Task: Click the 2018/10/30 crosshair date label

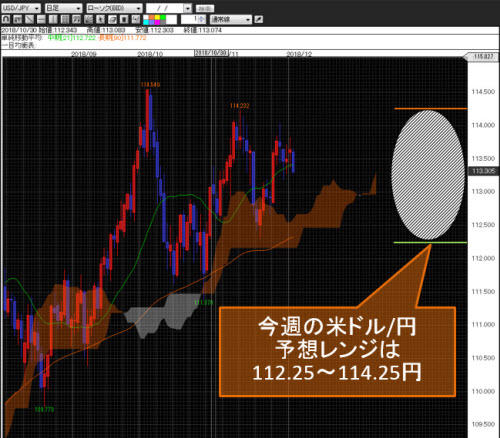Action: tap(211, 53)
